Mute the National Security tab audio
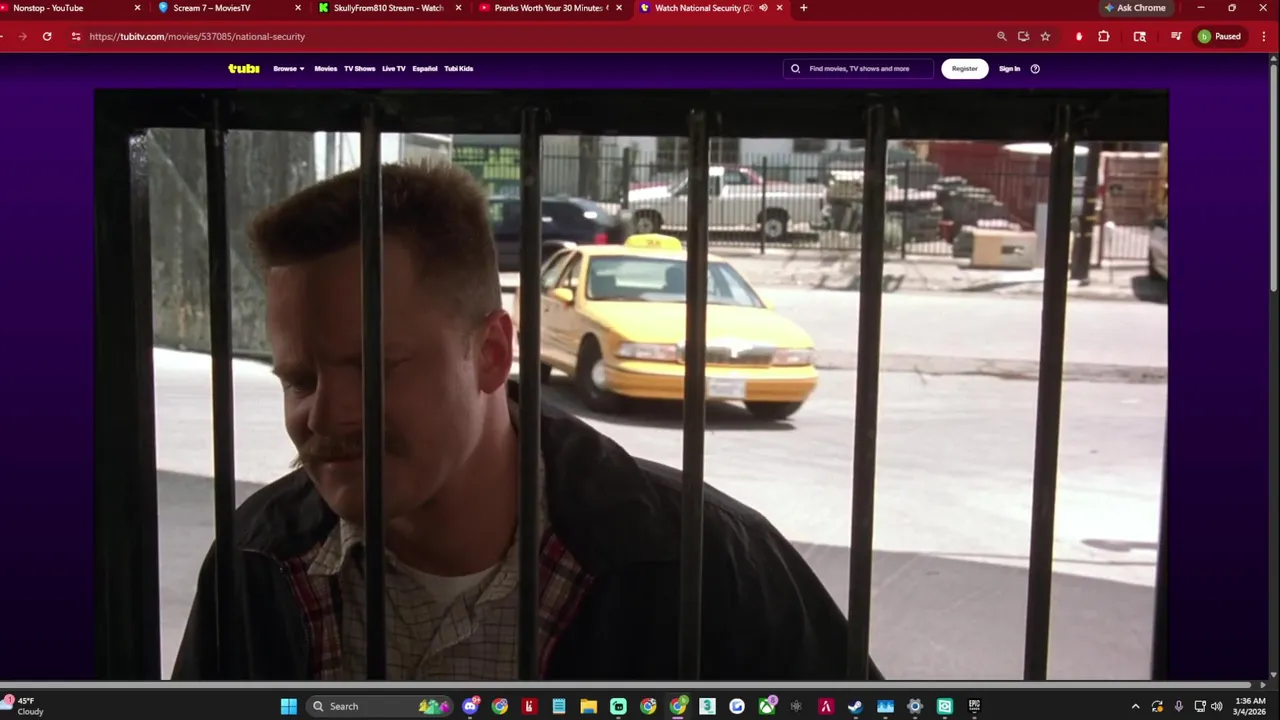1280x720 pixels. pyautogui.click(x=763, y=8)
